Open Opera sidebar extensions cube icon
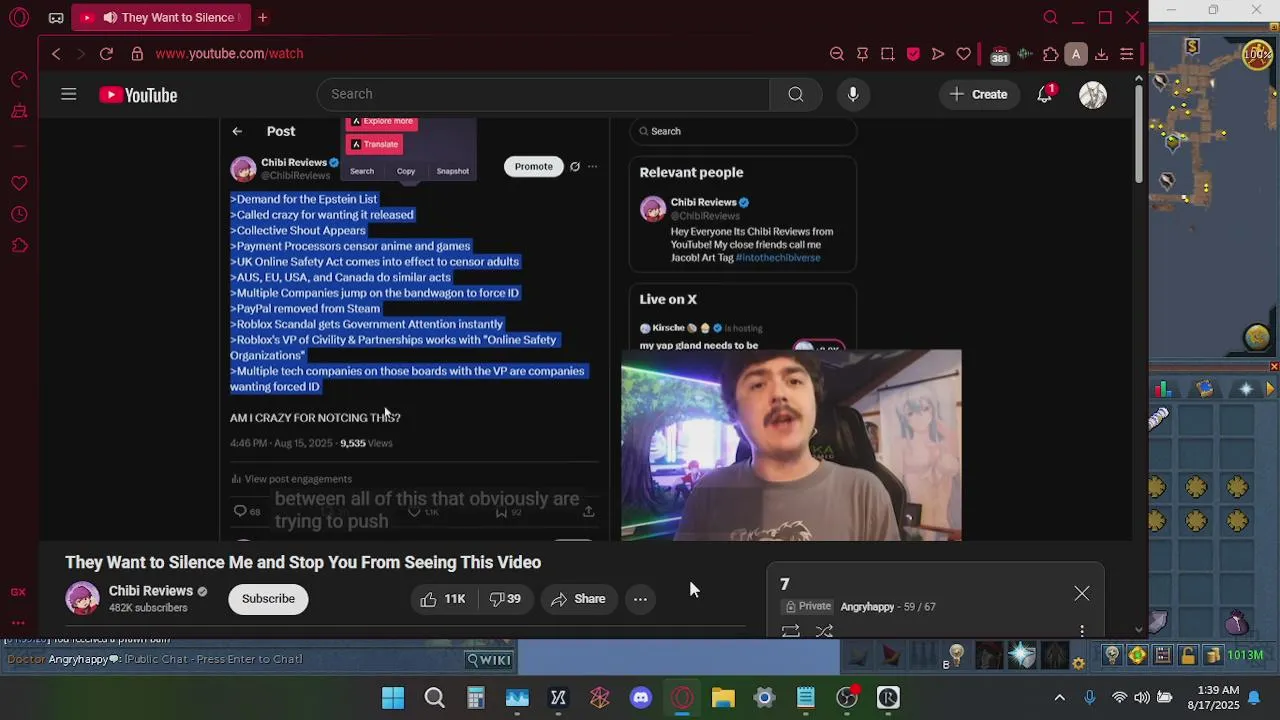Image resolution: width=1280 pixels, height=720 pixels. point(19,246)
